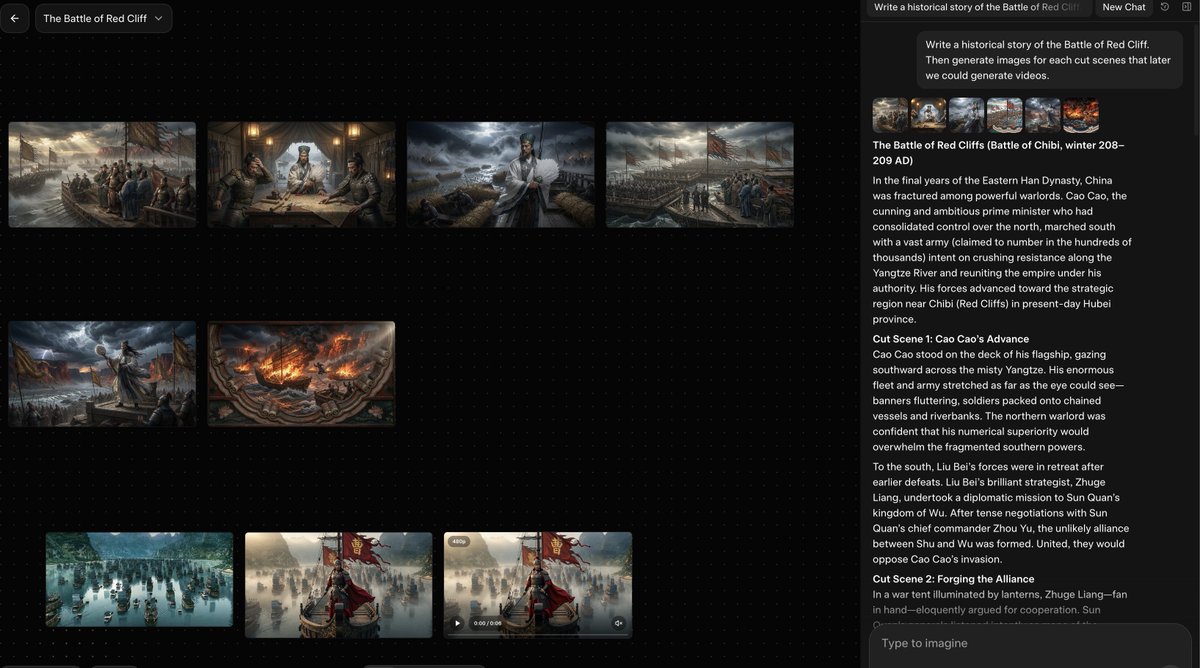This screenshot has height=668, width=1200.
Task: Click the Type to imagine input
Action: coord(1030,644)
